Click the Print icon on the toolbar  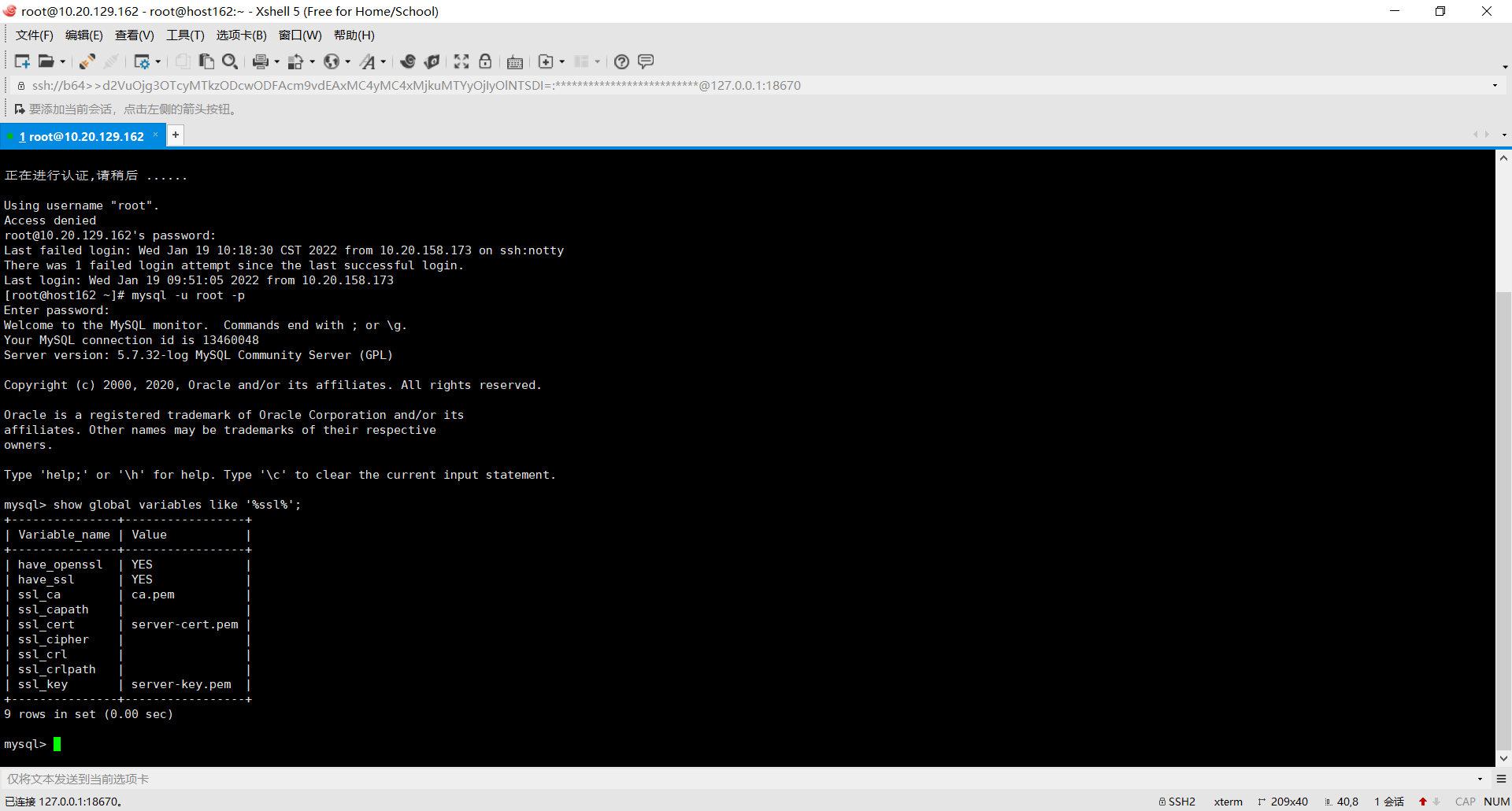[x=260, y=61]
